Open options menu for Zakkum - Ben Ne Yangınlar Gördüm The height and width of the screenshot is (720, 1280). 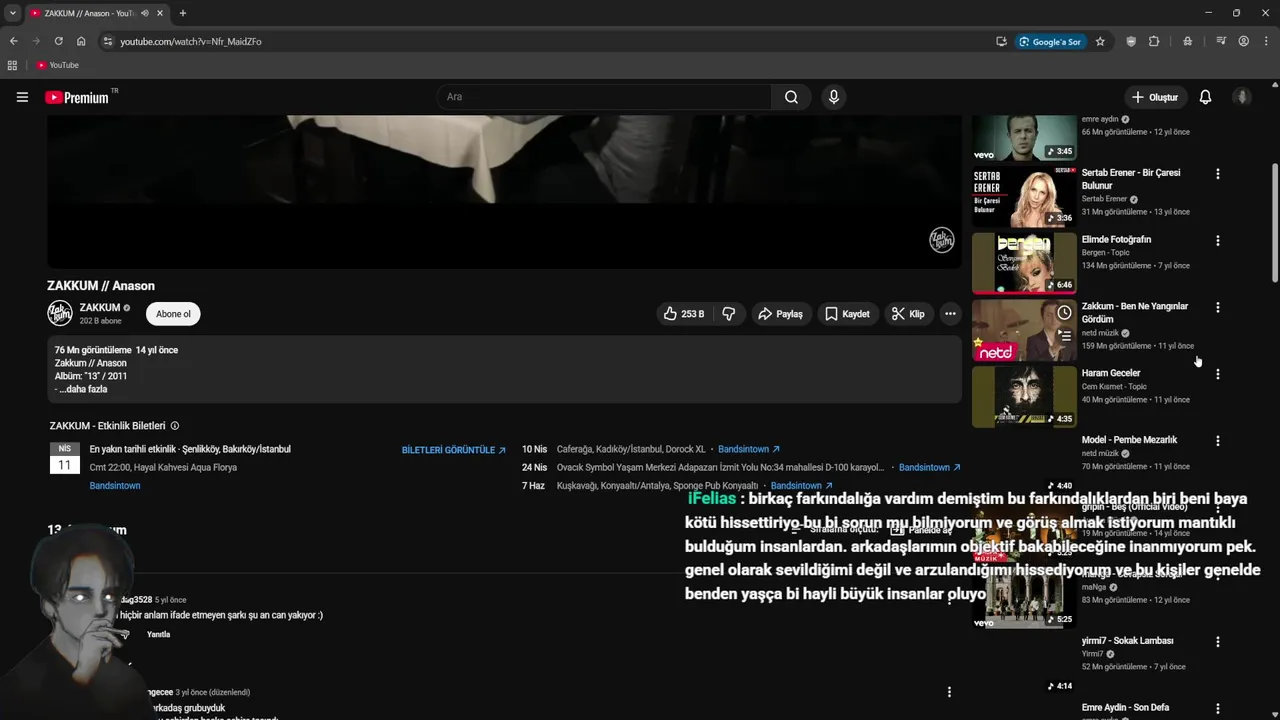1217,308
